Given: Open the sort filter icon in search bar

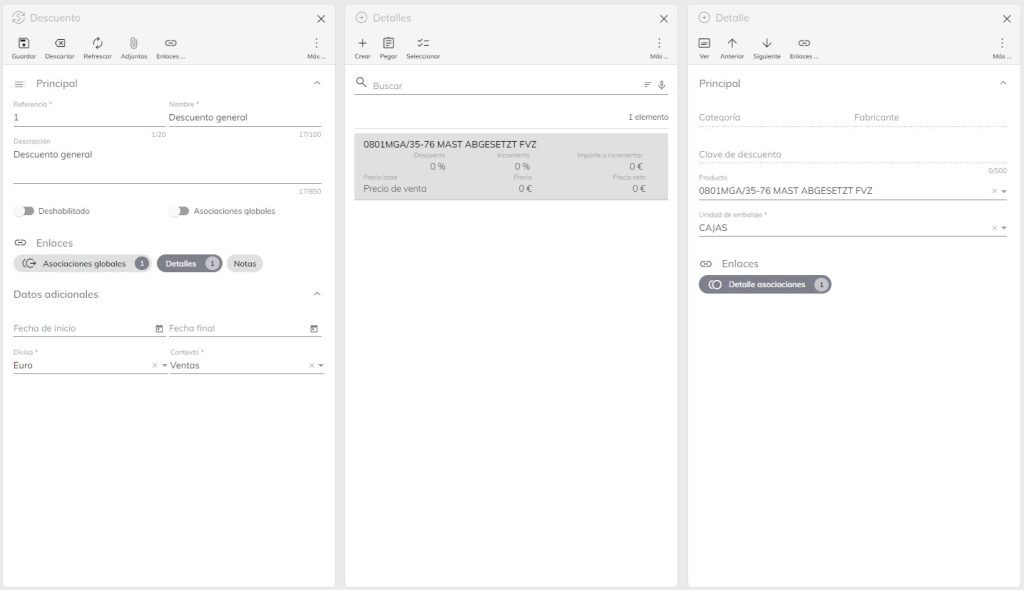Looking at the screenshot, I should click(x=647, y=85).
